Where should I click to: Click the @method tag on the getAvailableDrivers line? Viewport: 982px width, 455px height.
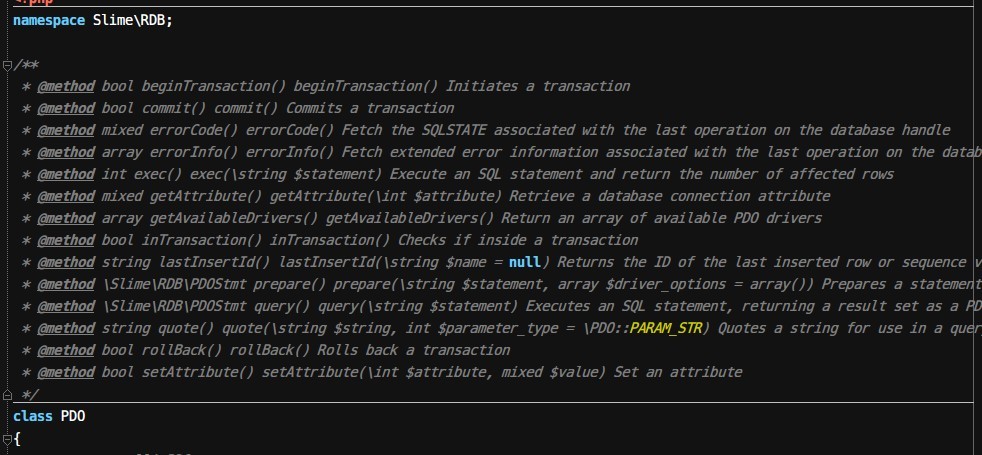(x=66, y=218)
